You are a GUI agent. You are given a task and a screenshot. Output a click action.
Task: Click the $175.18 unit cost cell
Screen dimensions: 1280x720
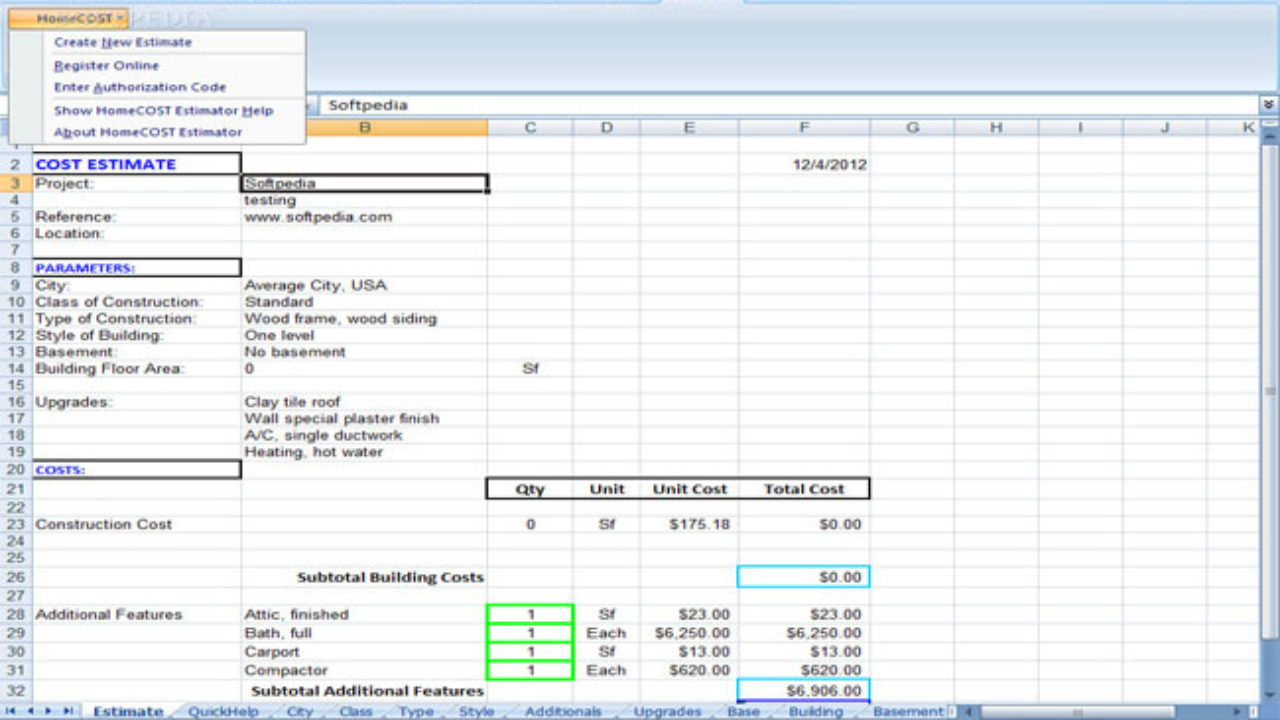(x=689, y=524)
